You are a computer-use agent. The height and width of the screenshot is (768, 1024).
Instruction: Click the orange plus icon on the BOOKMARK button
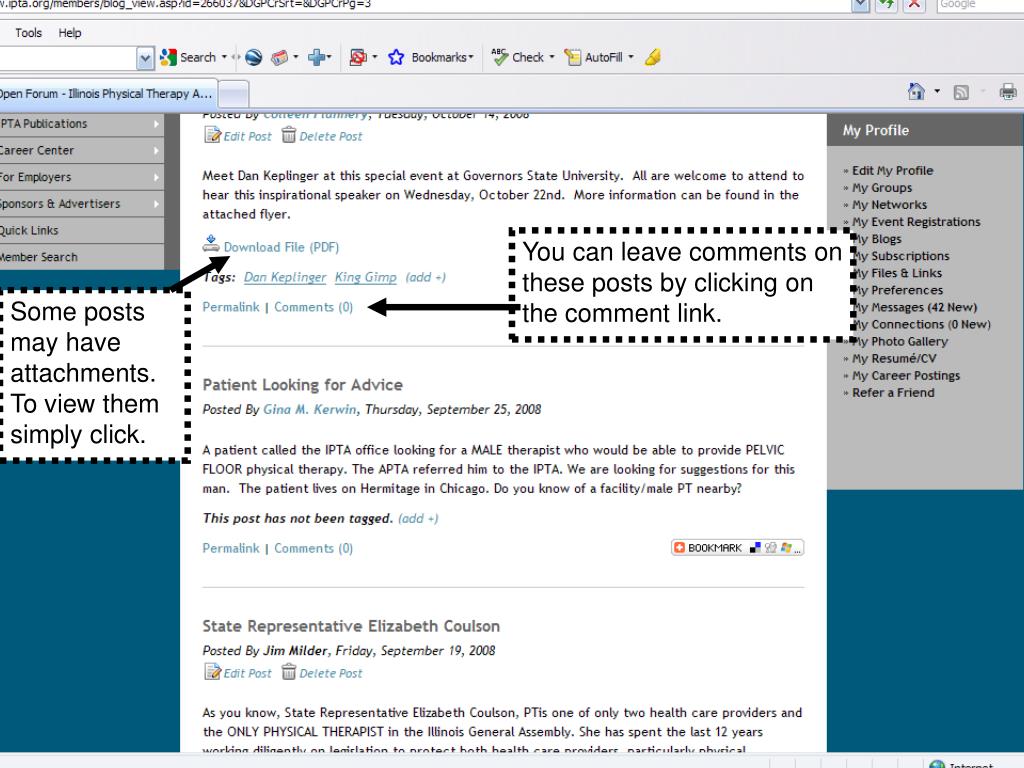(679, 547)
